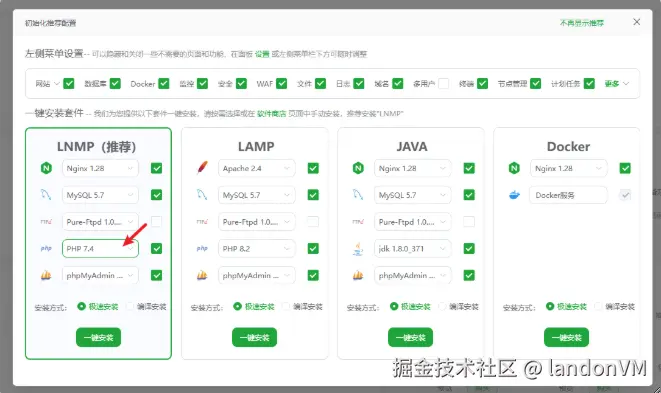Click the Apache feather icon in LAMP card
The height and width of the screenshot is (393, 661).
[x=202, y=168]
